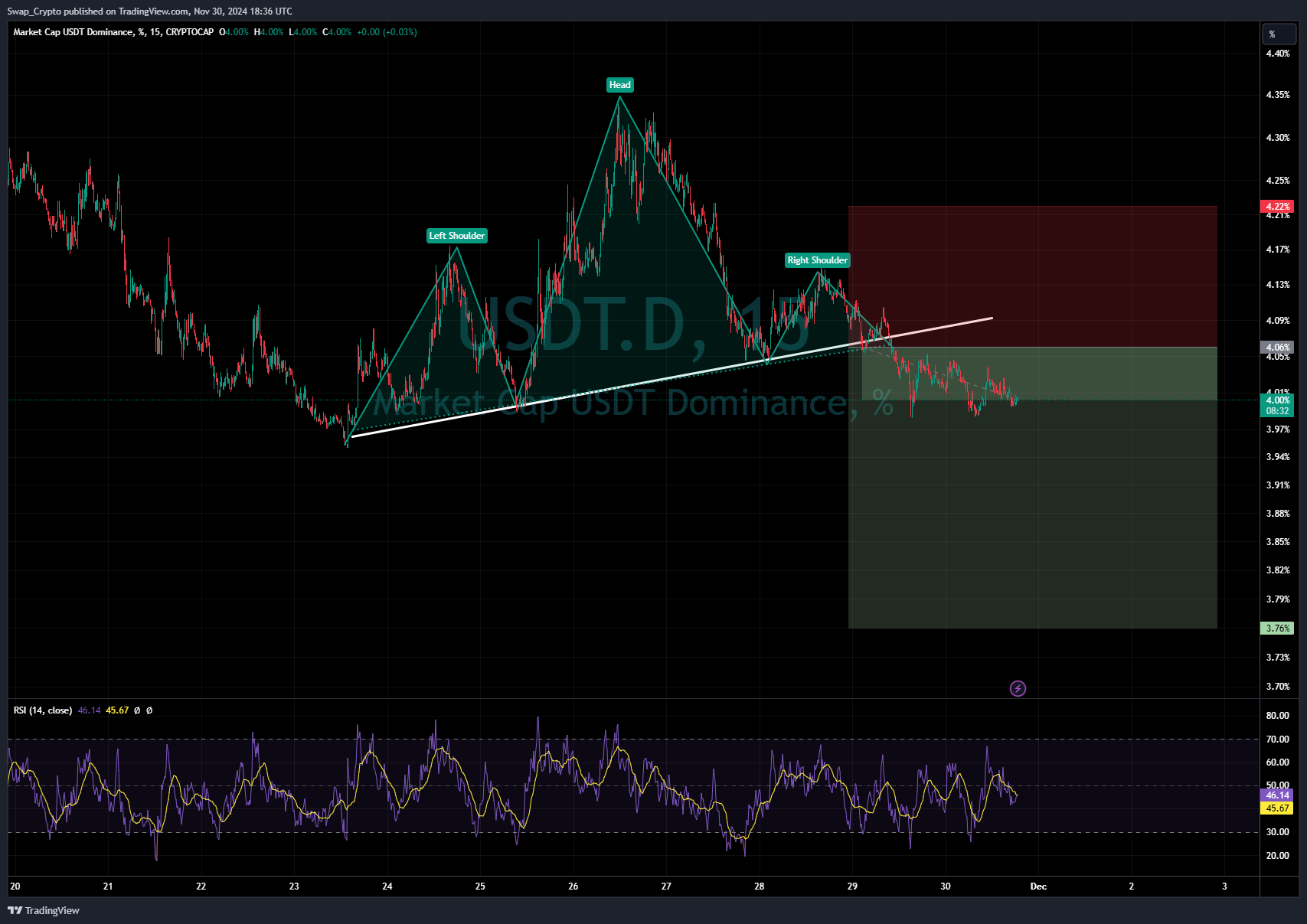Click the yellow 45.67 RSI axis tag

(x=1277, y=808)
